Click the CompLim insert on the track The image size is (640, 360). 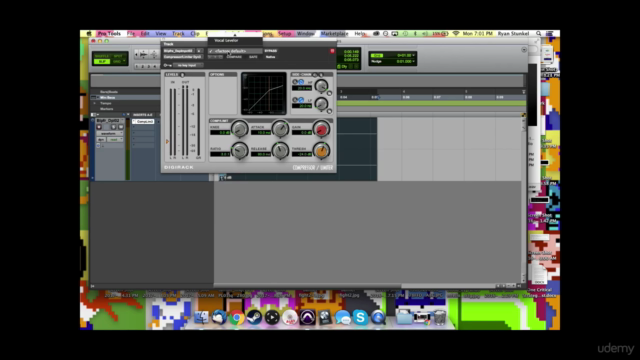143,122
